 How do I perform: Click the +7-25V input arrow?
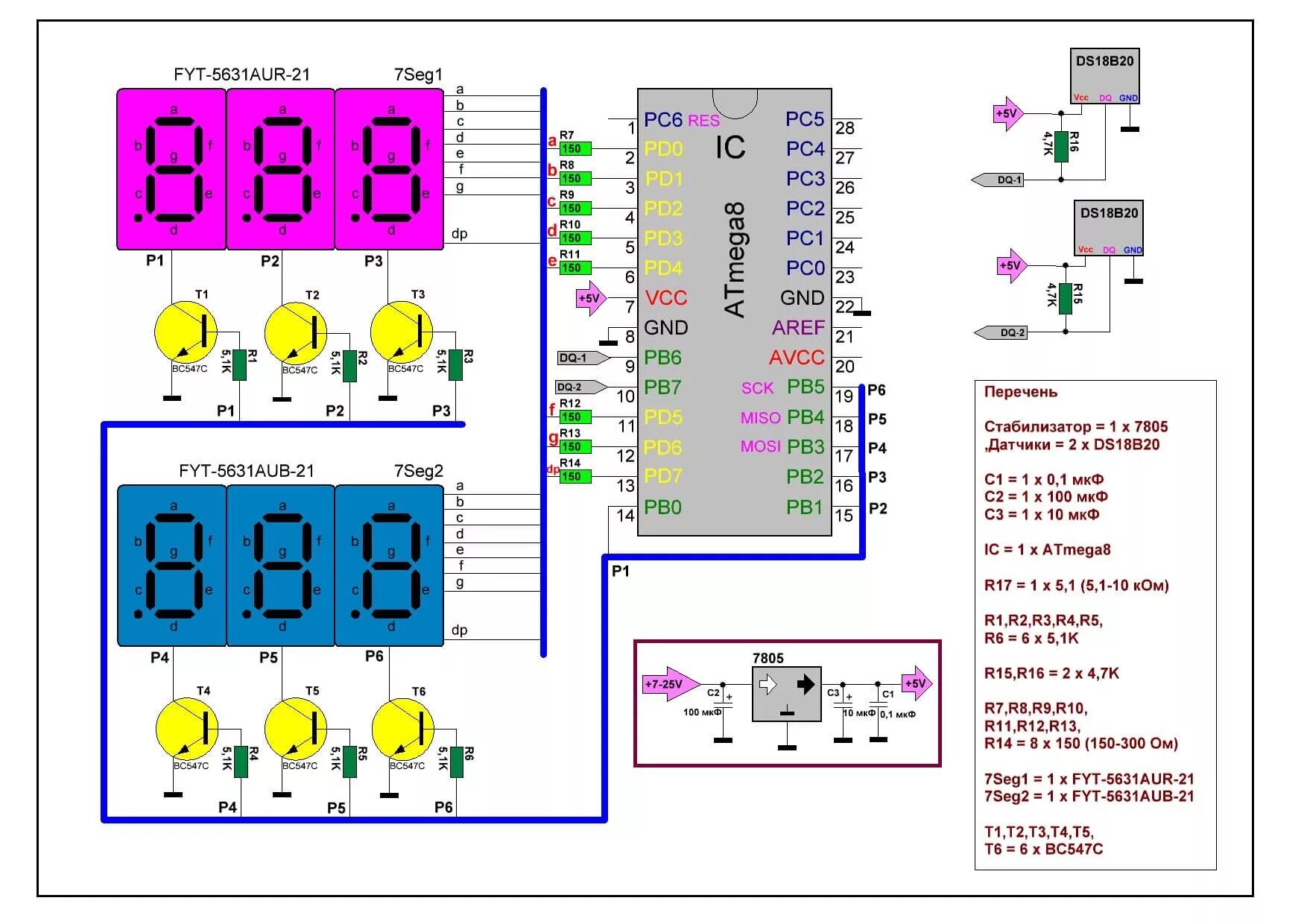pyautogui.click(x=671, y=684)
